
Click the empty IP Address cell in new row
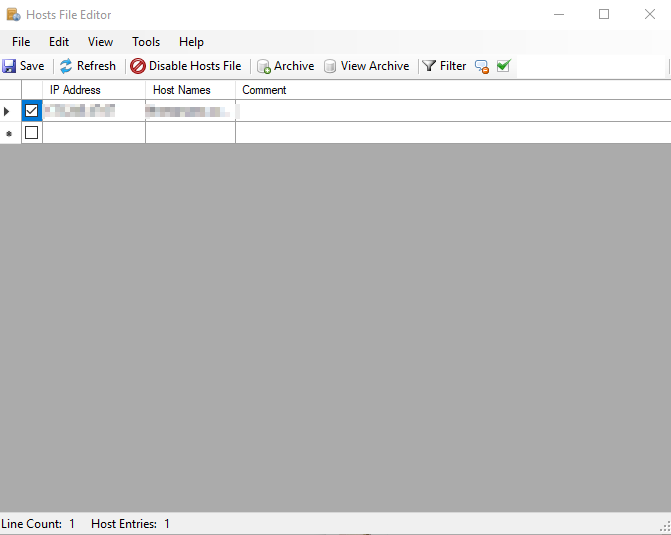pos(93,133)
